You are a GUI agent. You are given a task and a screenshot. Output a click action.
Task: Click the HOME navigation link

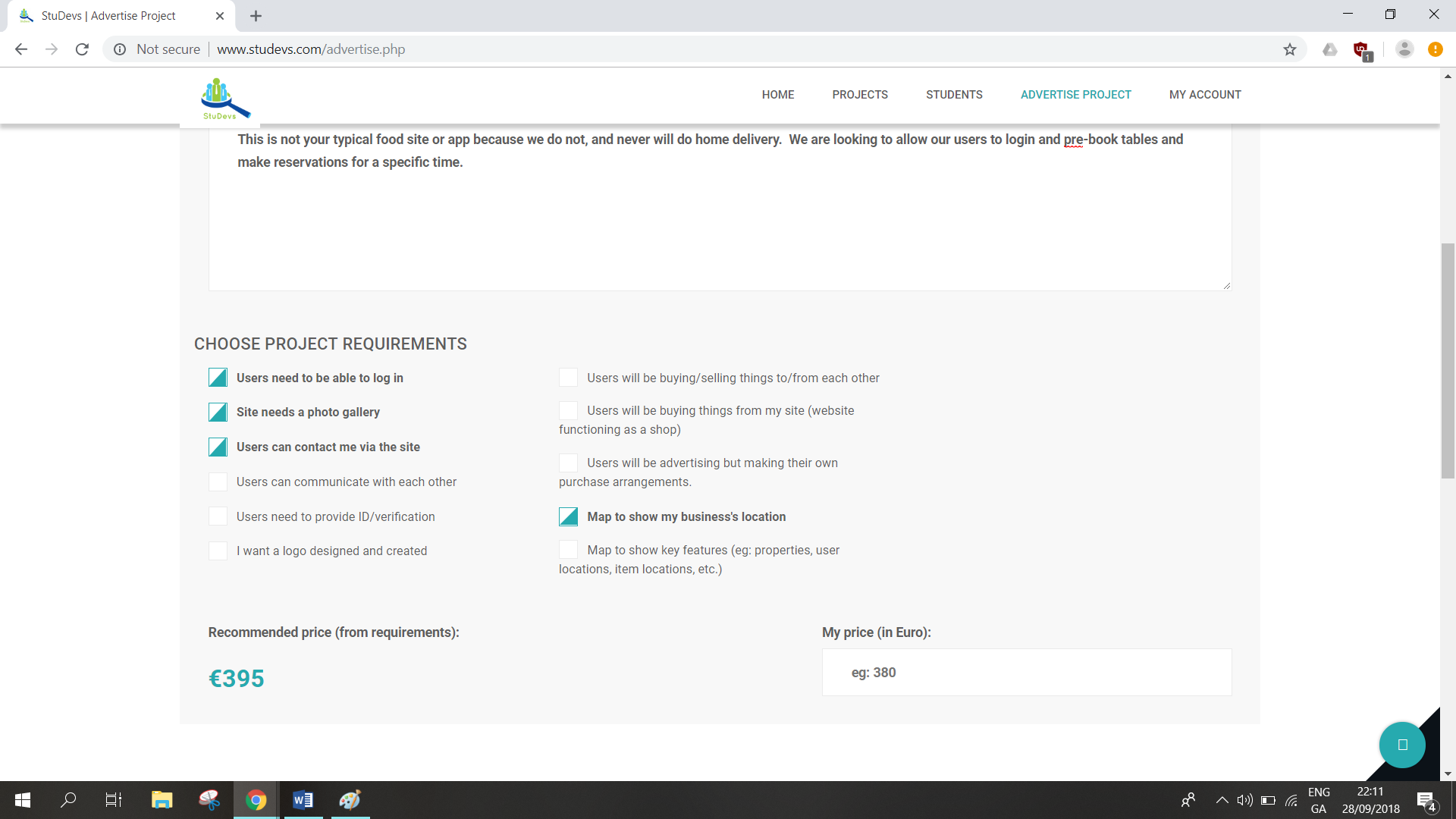point(778,95)
